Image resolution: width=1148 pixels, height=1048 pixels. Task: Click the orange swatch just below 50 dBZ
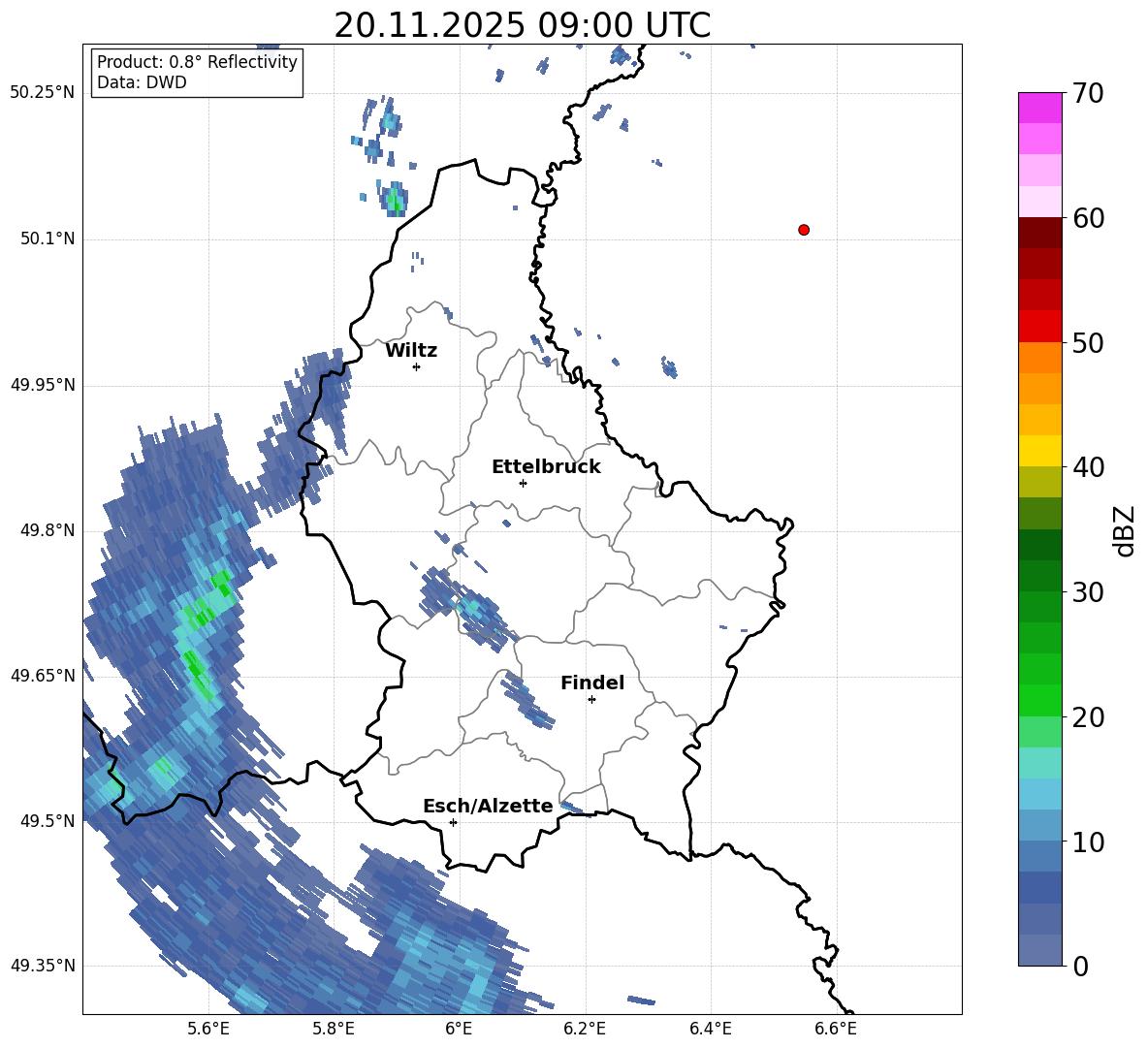[x=1039, y=357]
